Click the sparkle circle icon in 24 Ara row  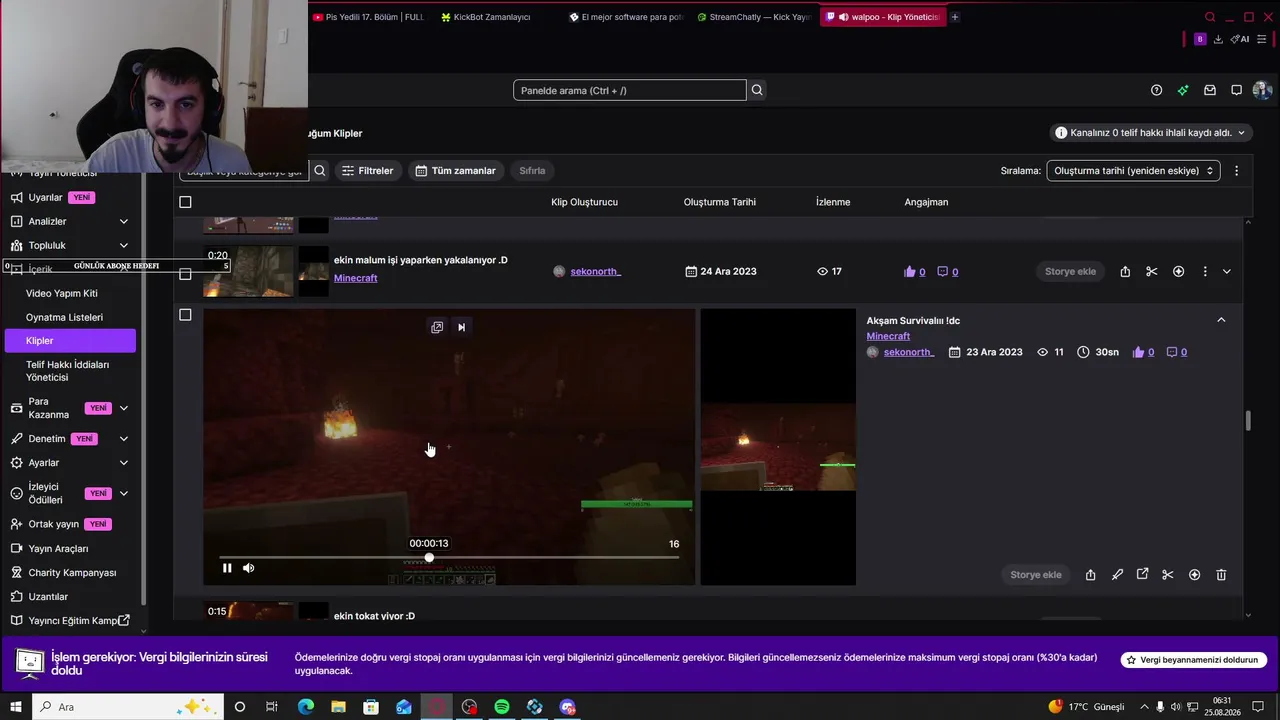pyautogui.click(x=1178, y=272)
